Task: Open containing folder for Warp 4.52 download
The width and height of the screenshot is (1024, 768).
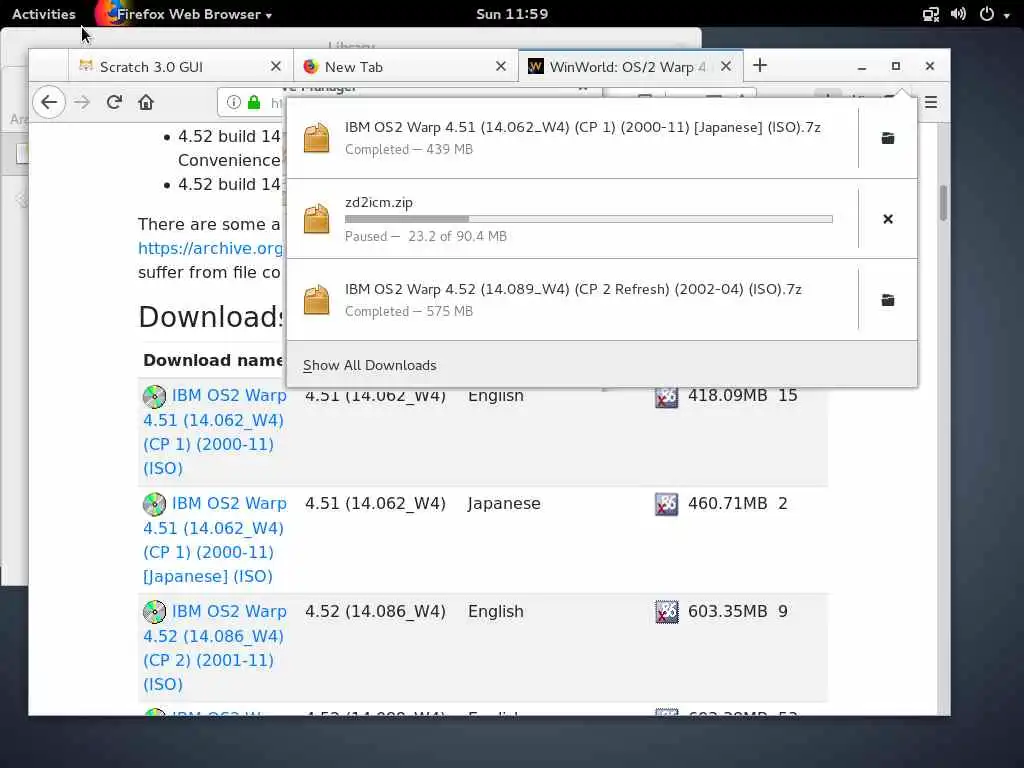Action: click(x=888, y=300)
